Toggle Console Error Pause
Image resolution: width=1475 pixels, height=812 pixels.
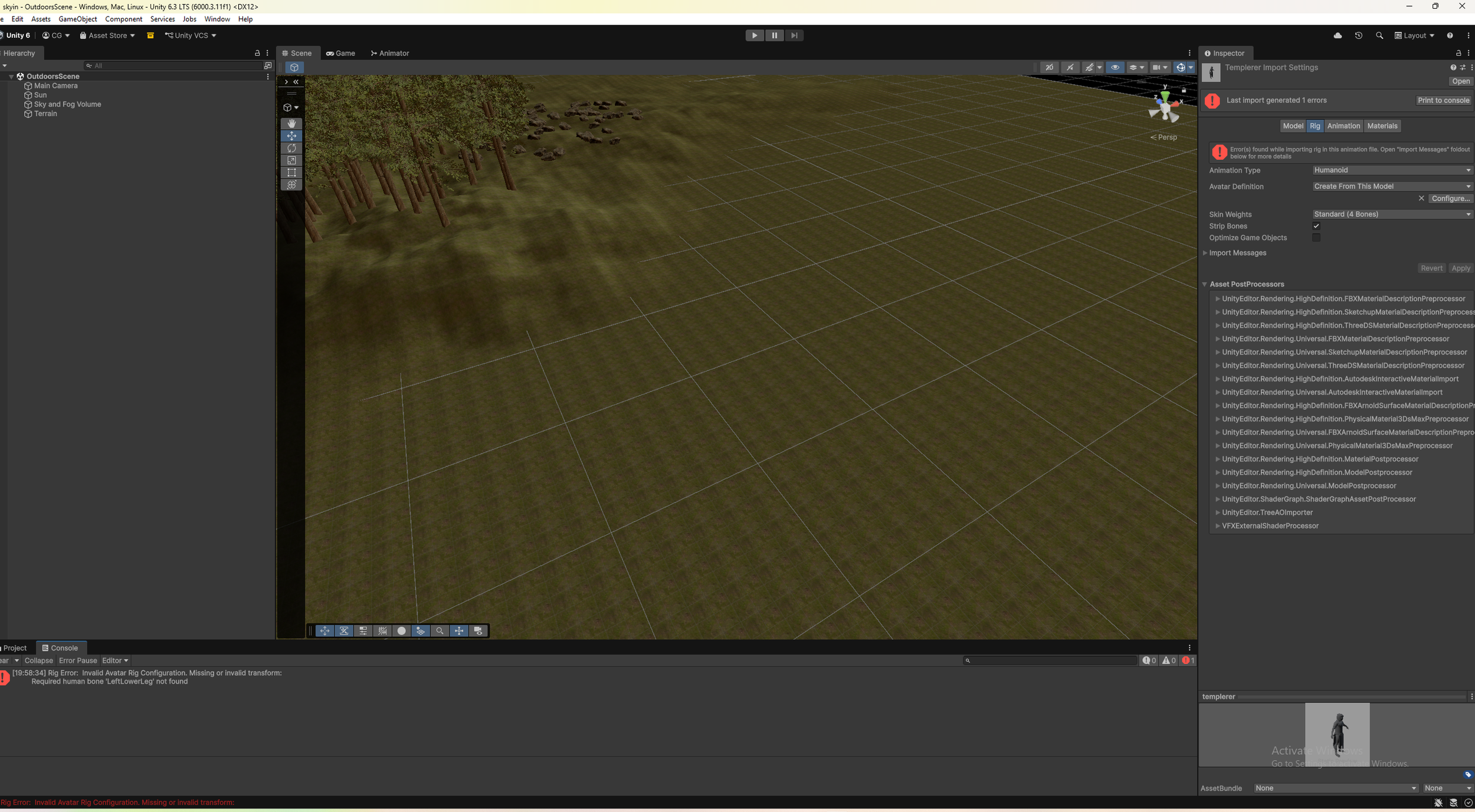click(x=78, y=660)
